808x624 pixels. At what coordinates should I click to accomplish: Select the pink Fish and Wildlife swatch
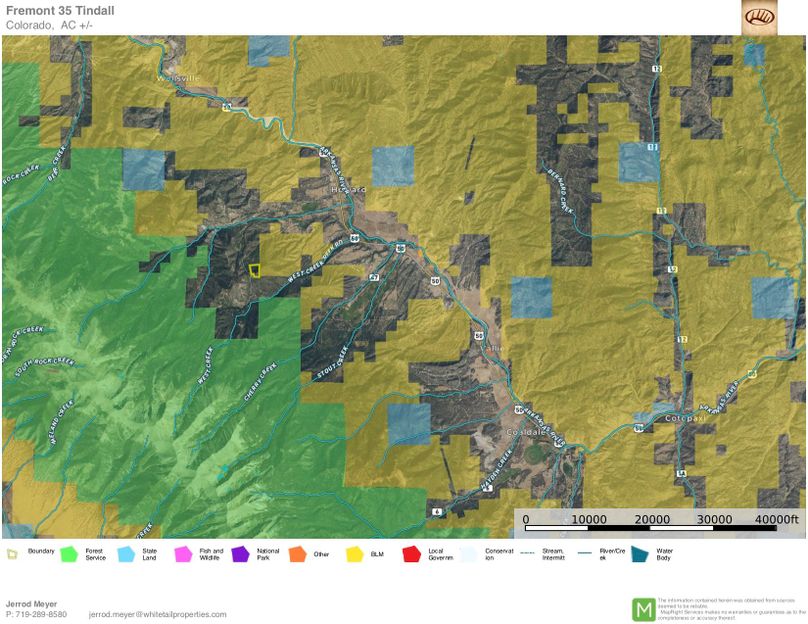tap(183, 553)
